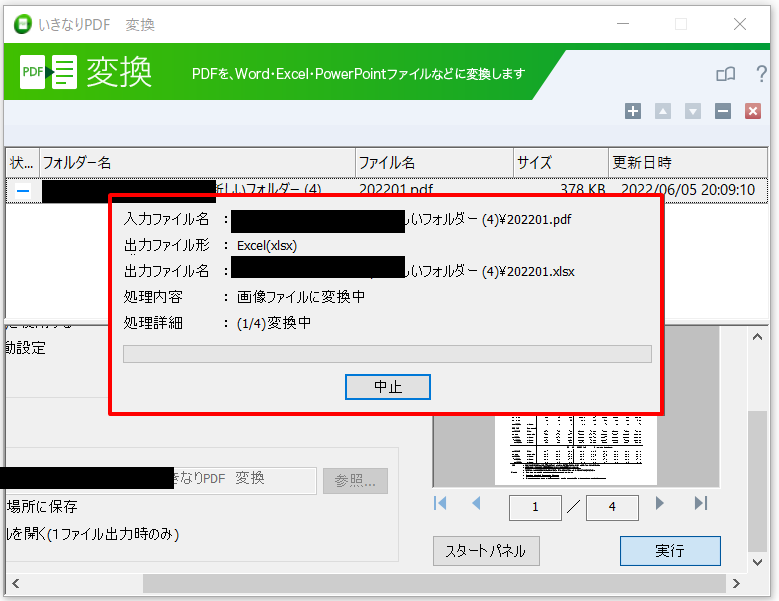Sort by ファイル名 column header
The height and width of the screenshot is (601, 779).
434,162
